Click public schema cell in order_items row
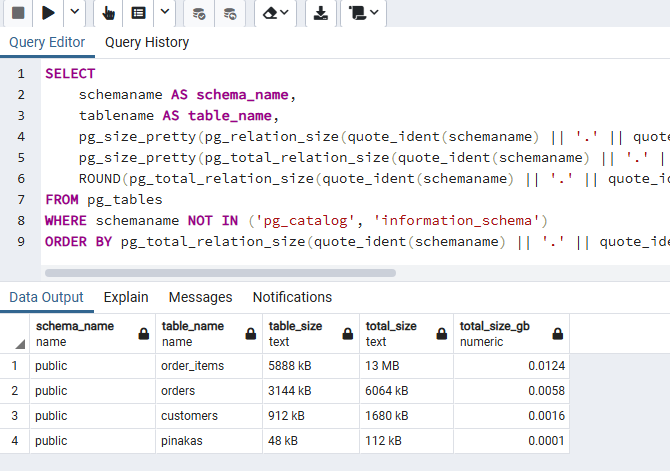Screen dimensions: 670x471 [x=92, y=366]
